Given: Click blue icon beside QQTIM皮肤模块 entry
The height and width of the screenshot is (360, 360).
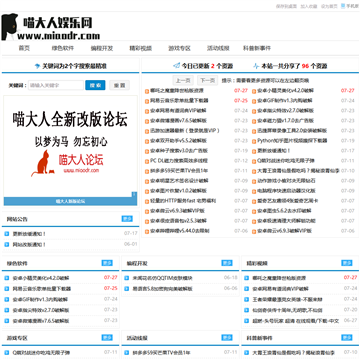Looking at the screenshot, I should click(127, 278).
